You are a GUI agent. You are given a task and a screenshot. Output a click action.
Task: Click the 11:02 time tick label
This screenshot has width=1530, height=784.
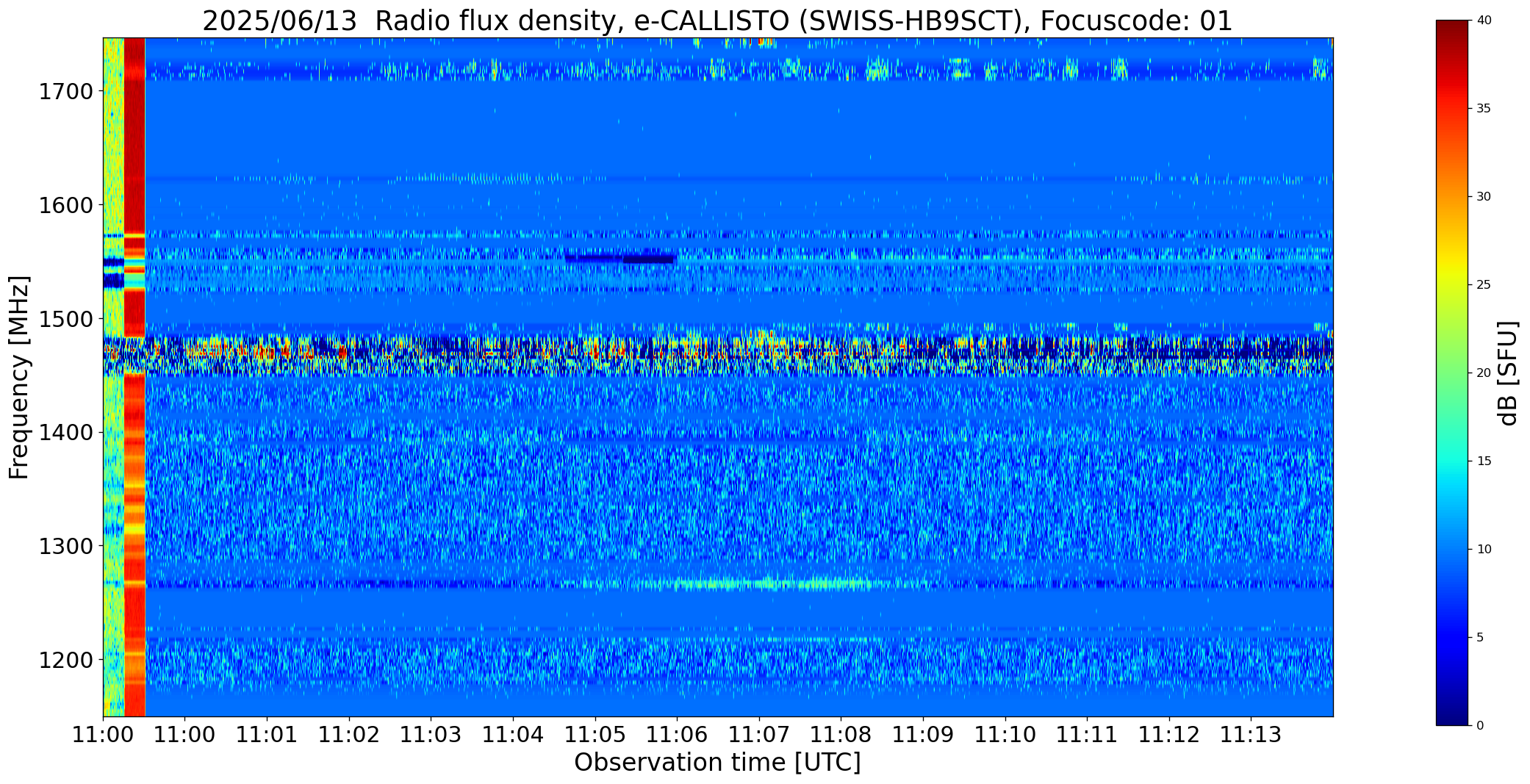pos(349,735)
